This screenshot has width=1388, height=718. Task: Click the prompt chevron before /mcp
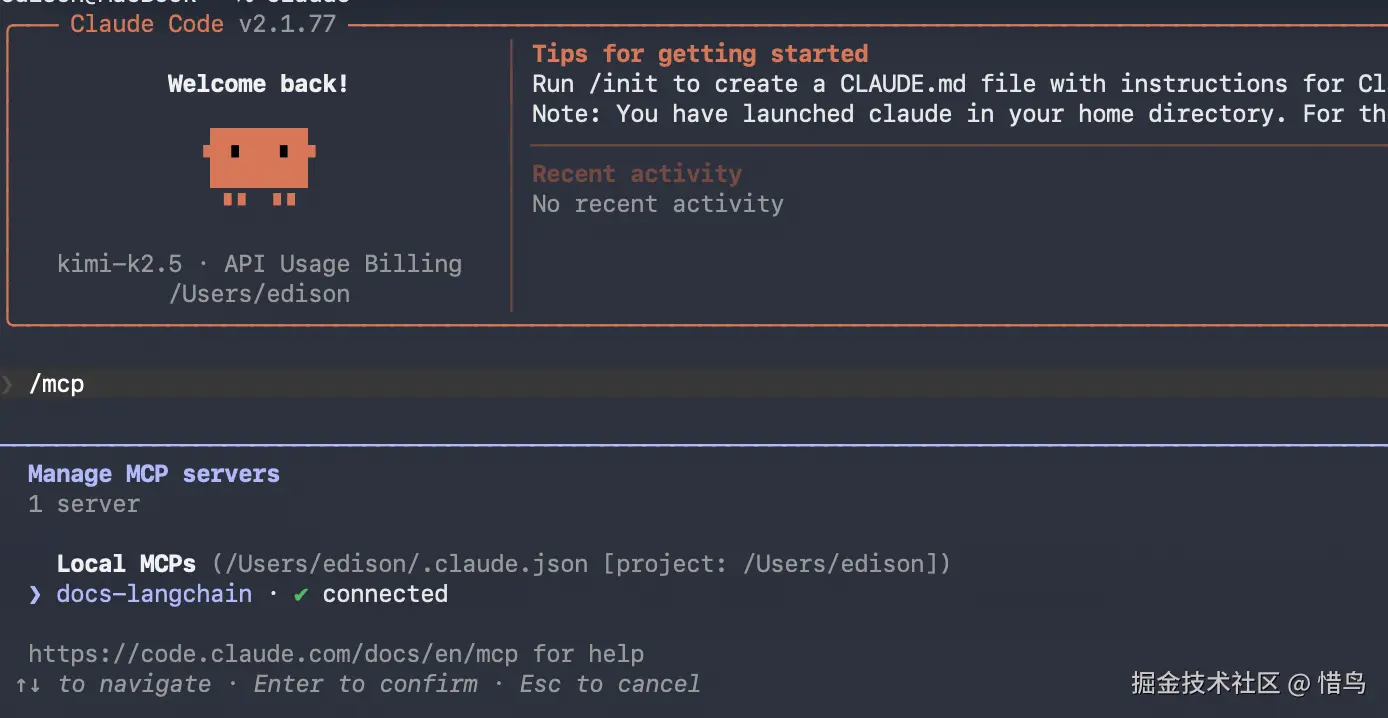(8, 384)
